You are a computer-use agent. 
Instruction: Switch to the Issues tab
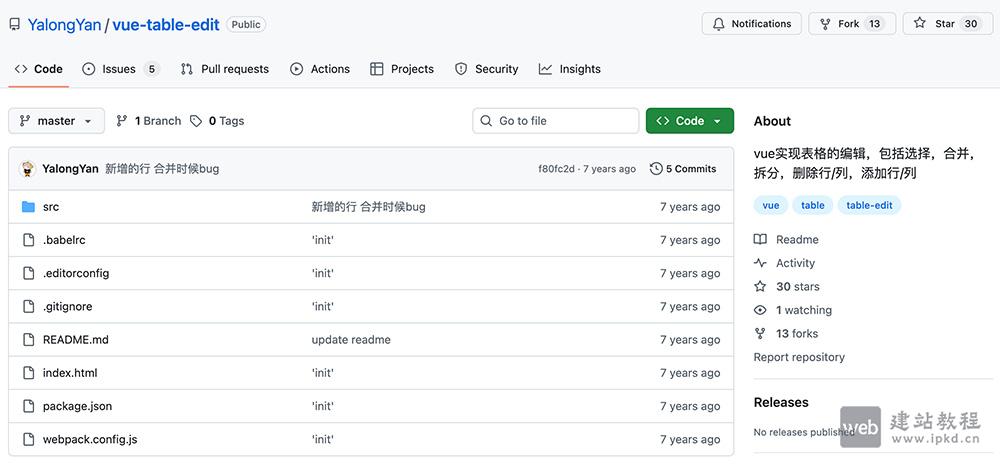(x=119, y=69)
